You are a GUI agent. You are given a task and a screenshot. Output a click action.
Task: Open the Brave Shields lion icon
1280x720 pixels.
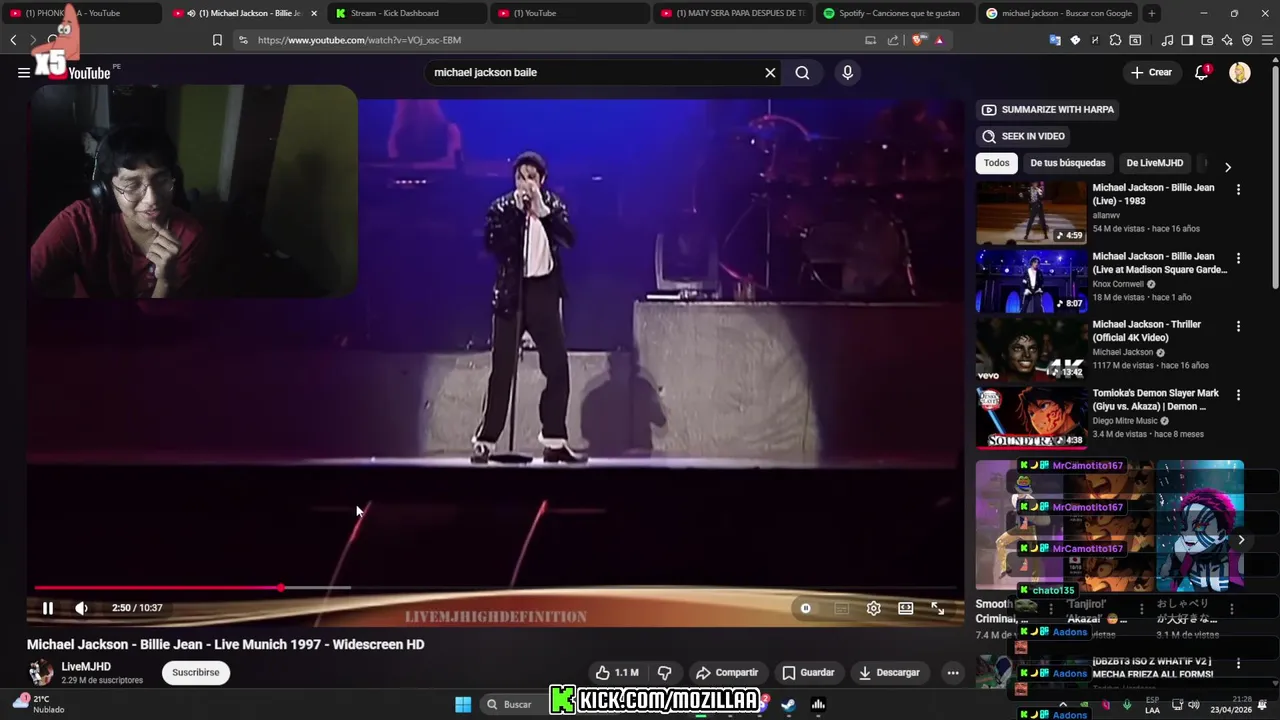pos(917,40)
